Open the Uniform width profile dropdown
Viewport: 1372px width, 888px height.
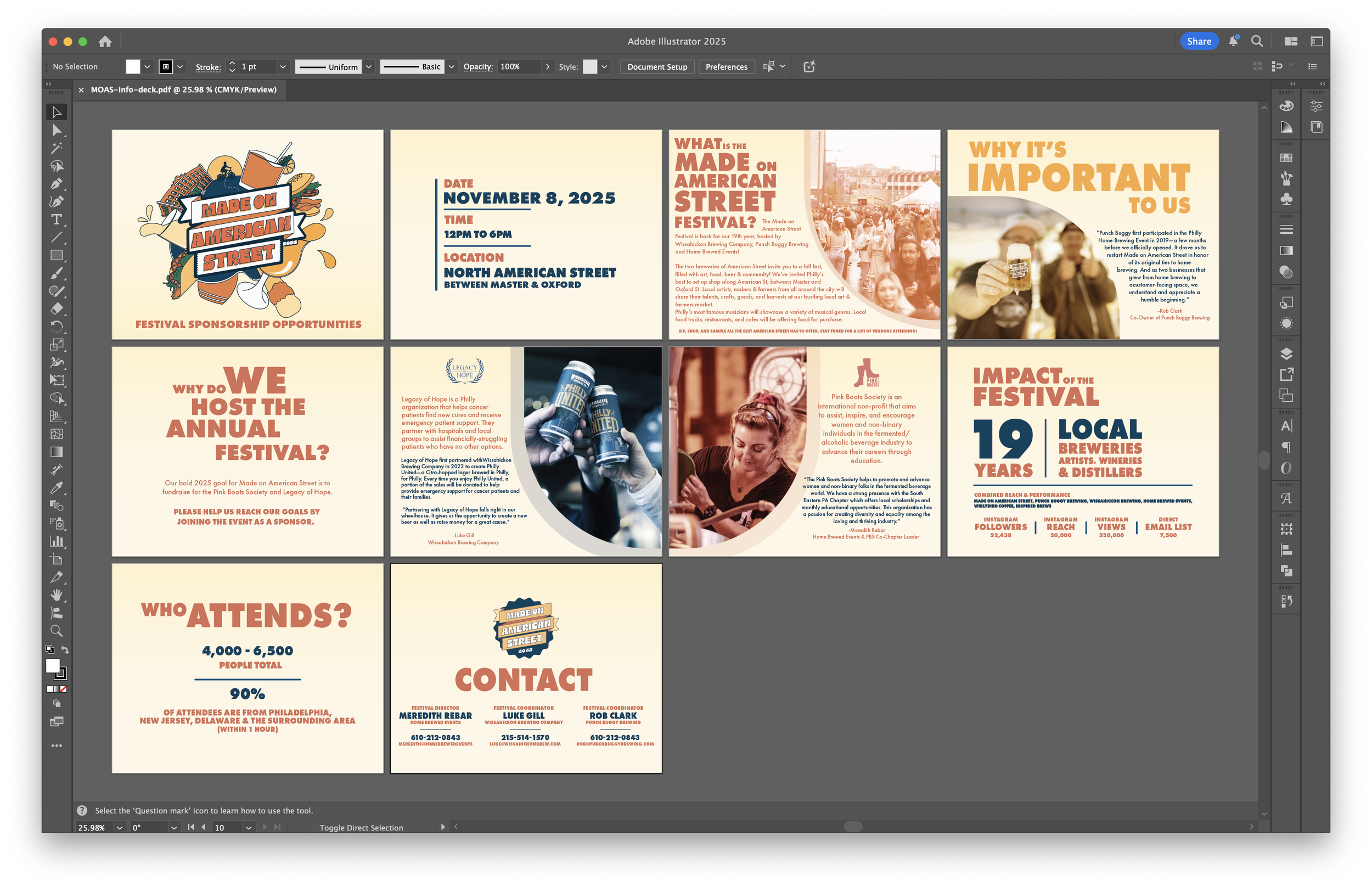coord(369,67)
